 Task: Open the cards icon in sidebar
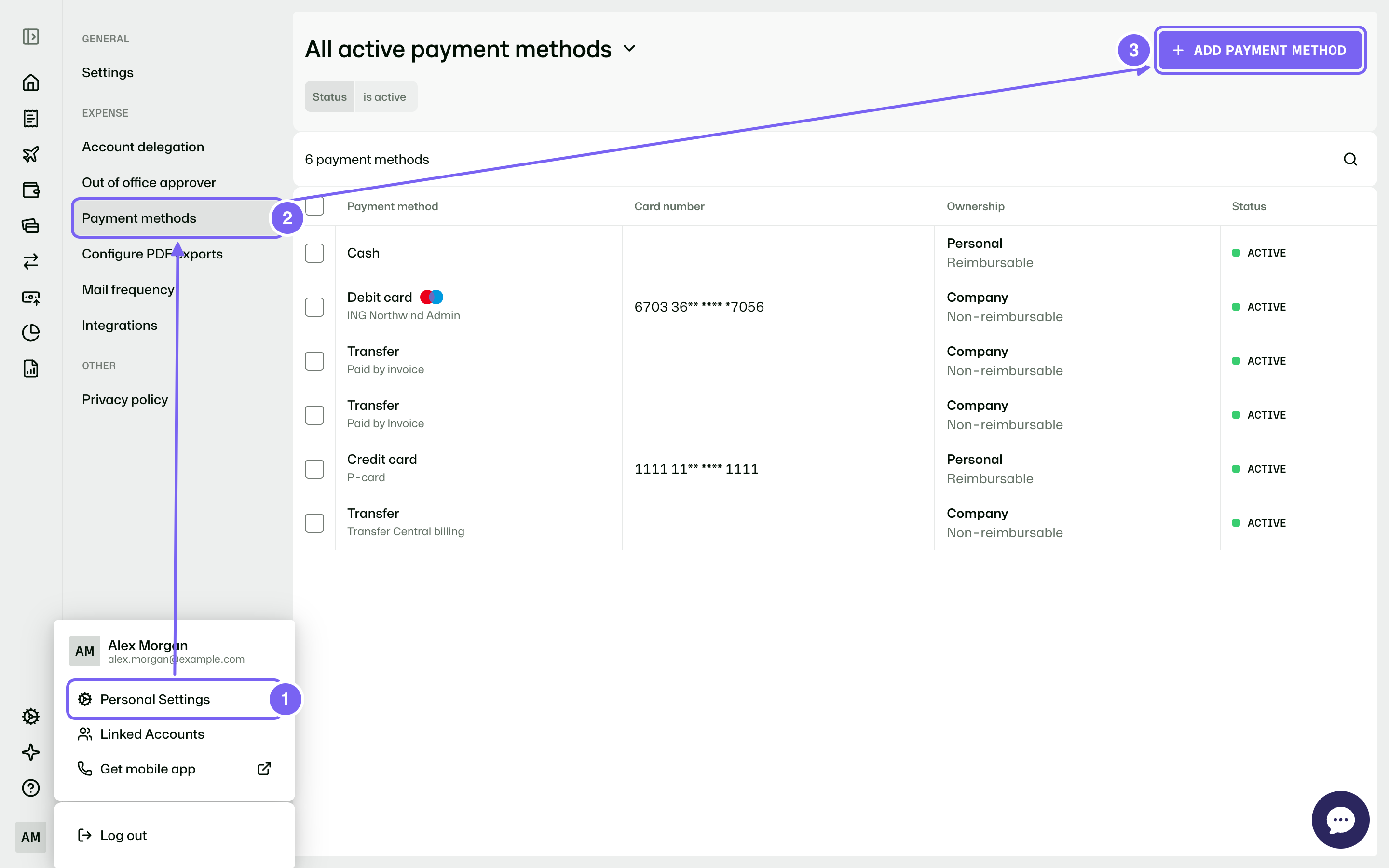pos(30,226)
